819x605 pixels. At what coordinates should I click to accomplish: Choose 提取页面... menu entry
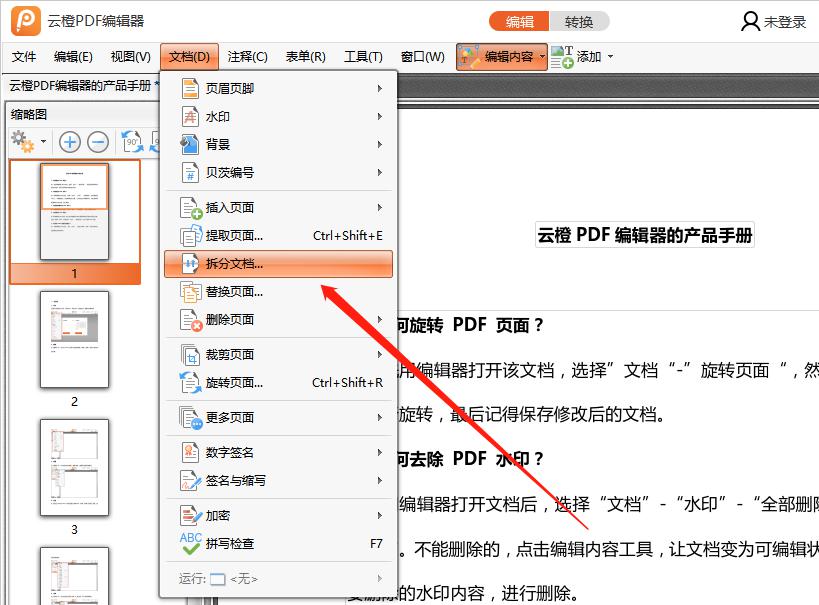[x=278, y=236]
